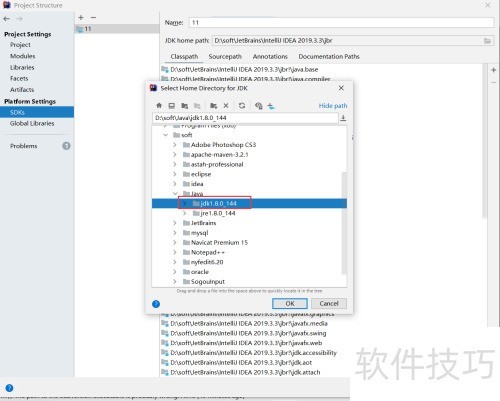The image size is (500, 401).
Task: Switch to the Classpath tab
Action: point(184,56)
